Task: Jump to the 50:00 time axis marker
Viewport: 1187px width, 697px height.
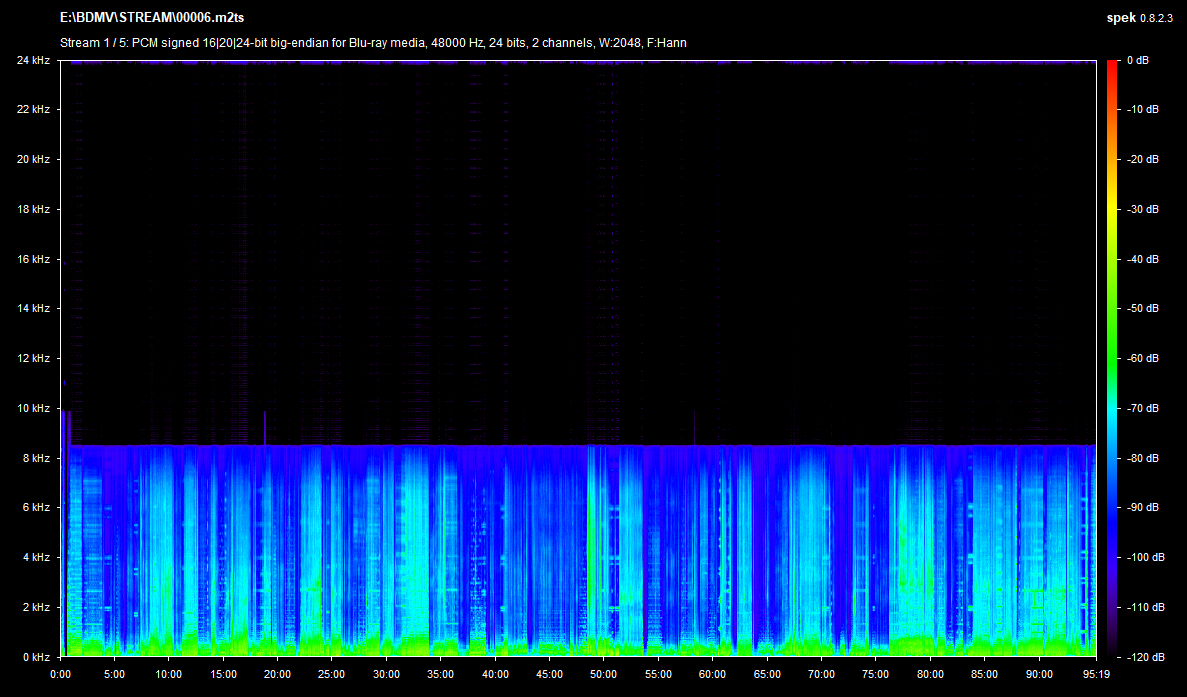Action: click(604, 674)
